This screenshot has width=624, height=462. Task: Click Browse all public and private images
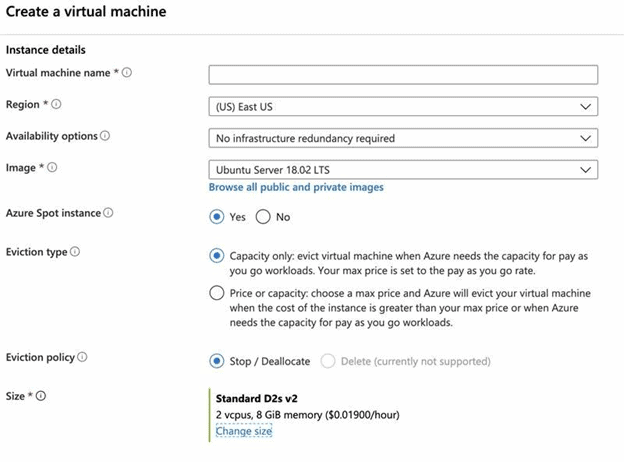pyautogui.click(x=296, y=187)
